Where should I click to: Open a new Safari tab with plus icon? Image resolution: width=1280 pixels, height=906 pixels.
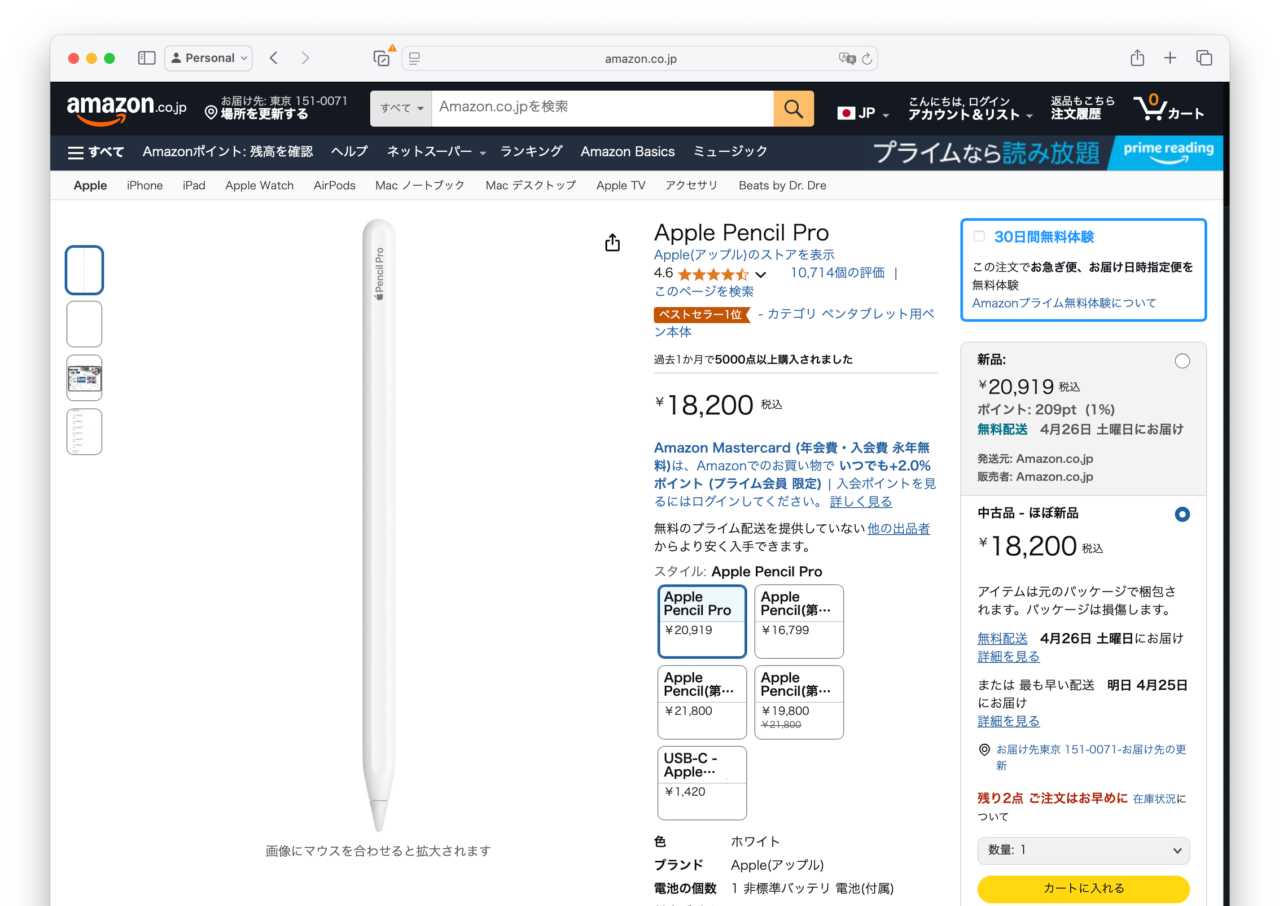coord(1170,58)
